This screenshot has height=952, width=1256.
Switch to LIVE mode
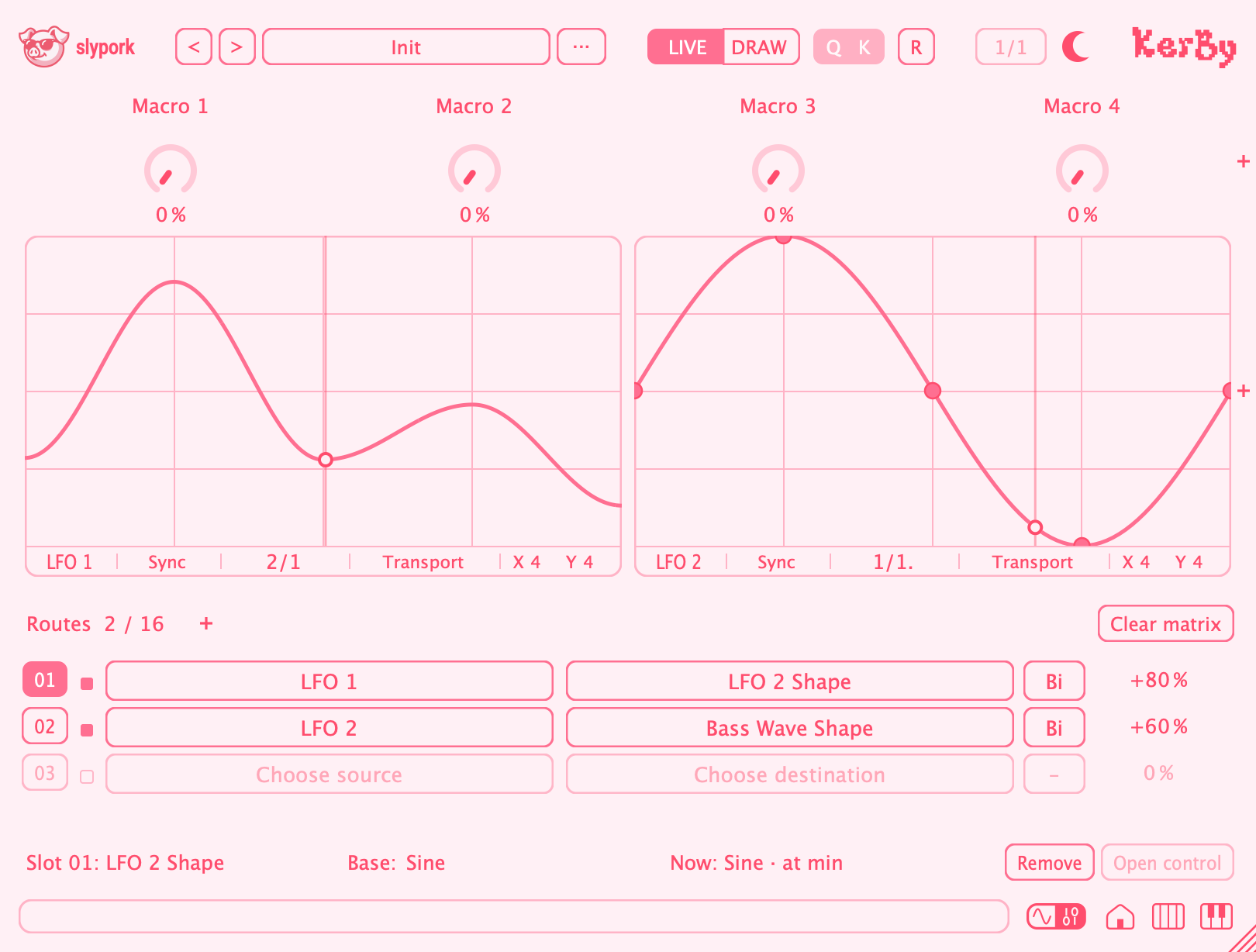coord(686,47)
